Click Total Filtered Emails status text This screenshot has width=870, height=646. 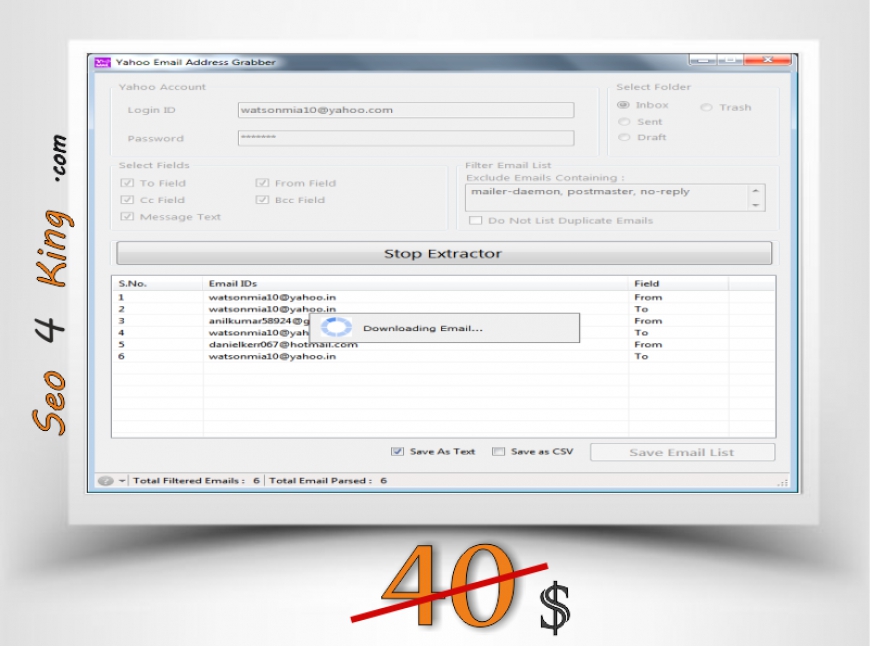tap(196, 481)
